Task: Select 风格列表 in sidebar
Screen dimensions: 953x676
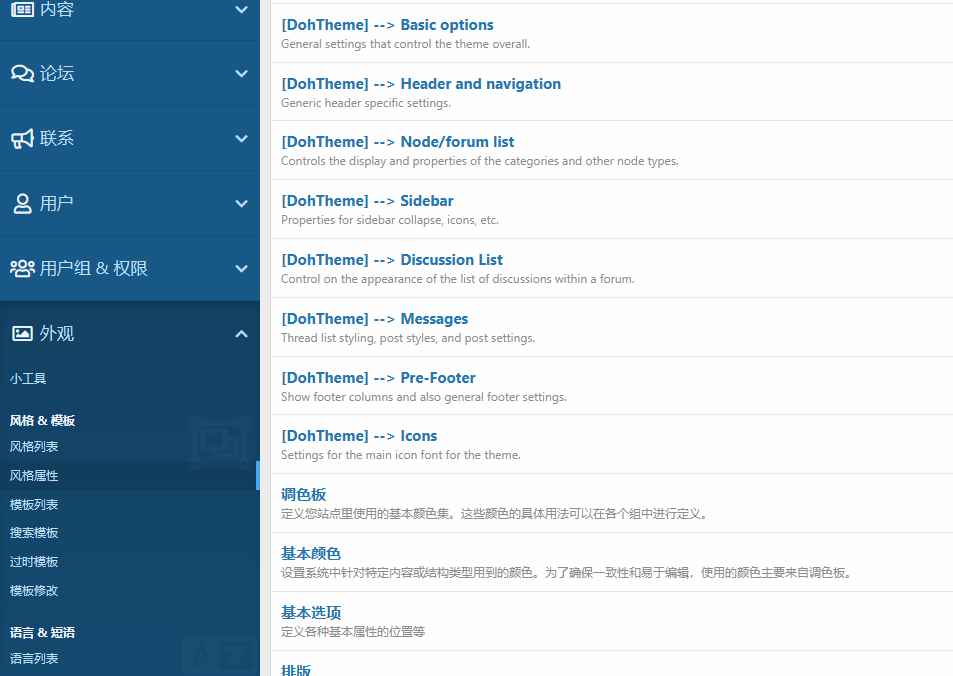Action: pos(34,447)
